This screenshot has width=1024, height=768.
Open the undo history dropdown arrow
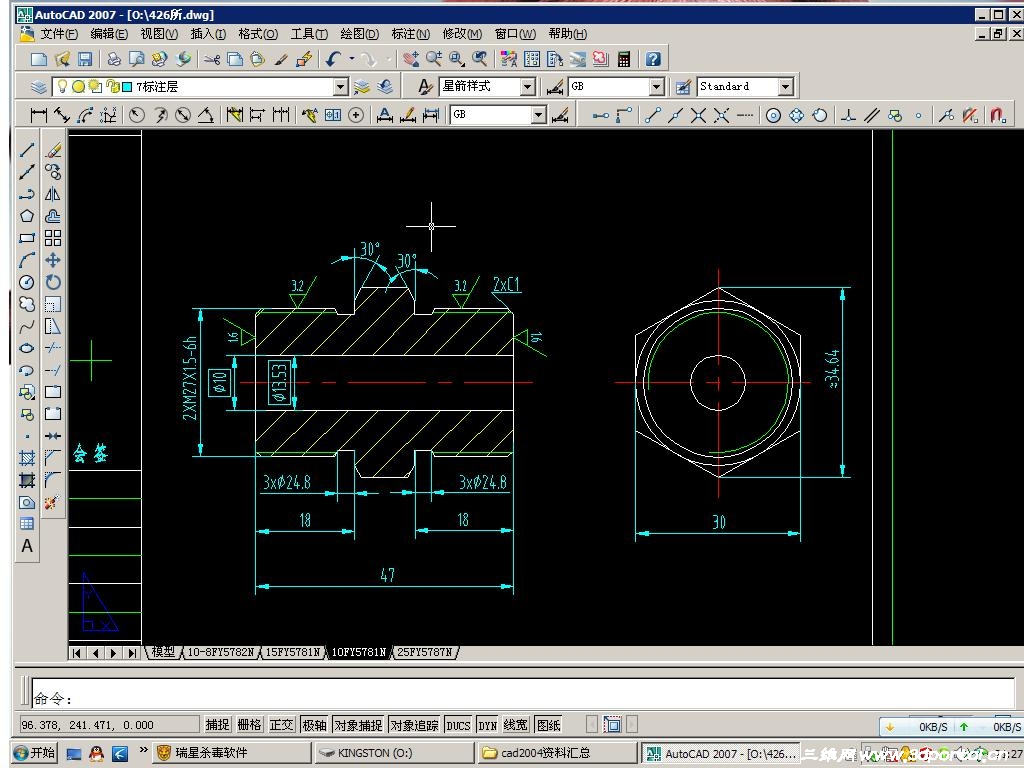(351, 59)
